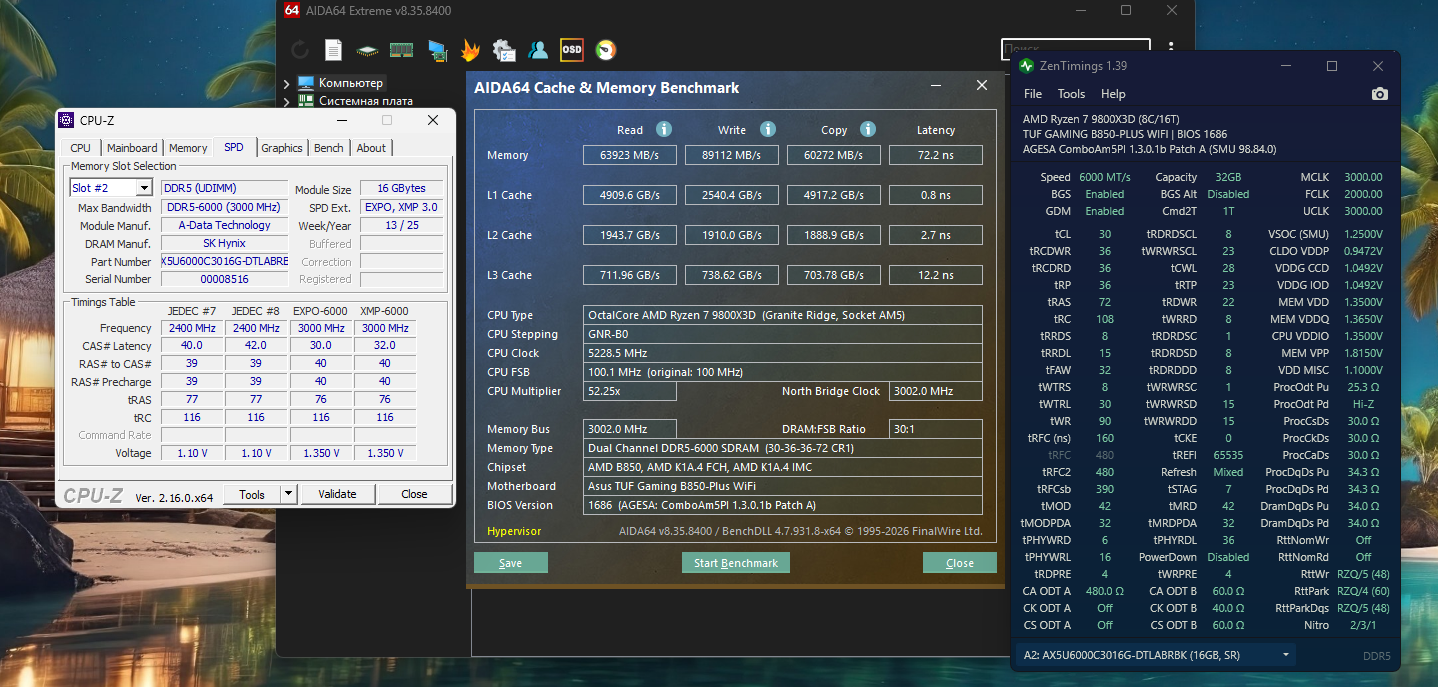Click the Nitro value 2/3/1 in ZenTimings
Image resolution: width=1438 pixels, height=687 pixels.
1362,625
